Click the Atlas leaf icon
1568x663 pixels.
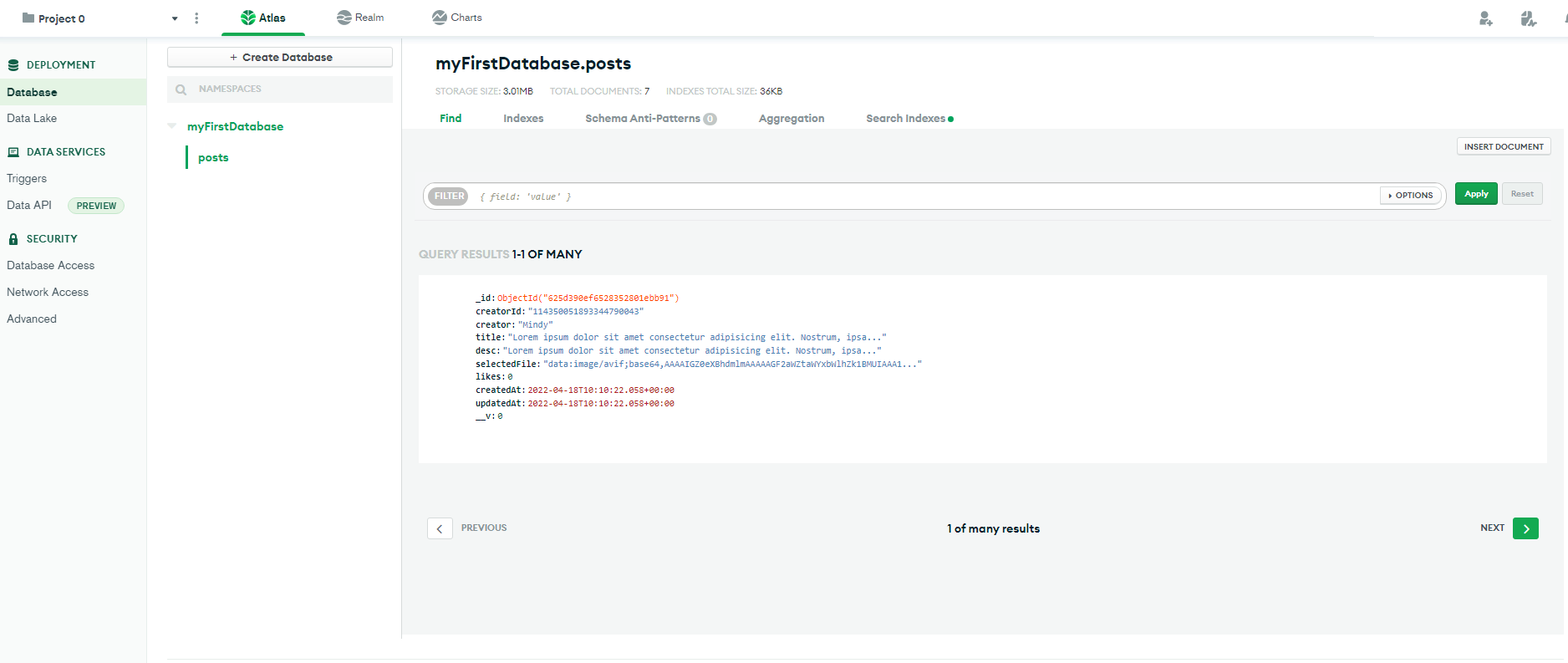[x=247, y=18]
